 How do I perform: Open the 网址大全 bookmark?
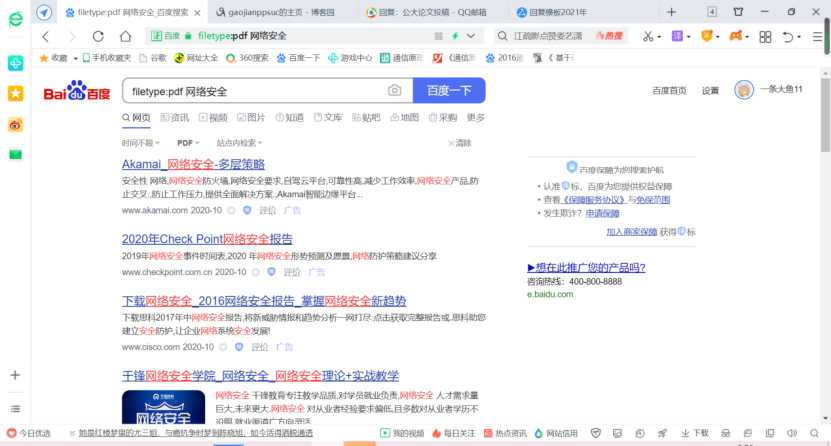coord(196,58)
